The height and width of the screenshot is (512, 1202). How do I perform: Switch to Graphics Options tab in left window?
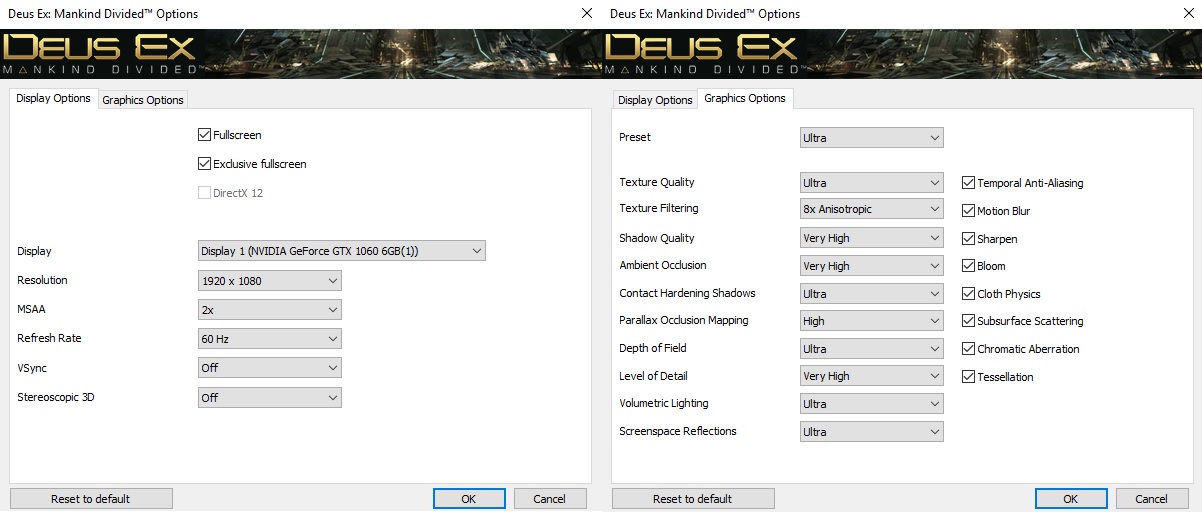point(143,100)
